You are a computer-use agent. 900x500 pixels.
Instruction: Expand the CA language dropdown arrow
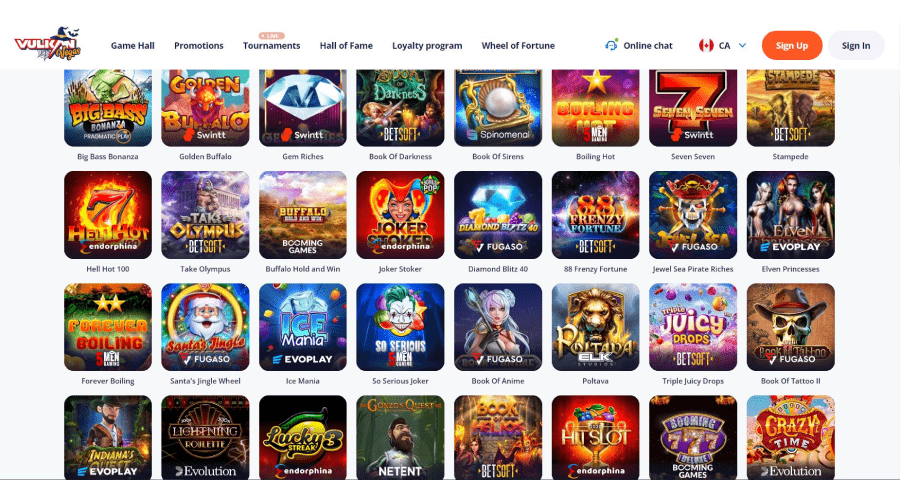pos(742,45)
